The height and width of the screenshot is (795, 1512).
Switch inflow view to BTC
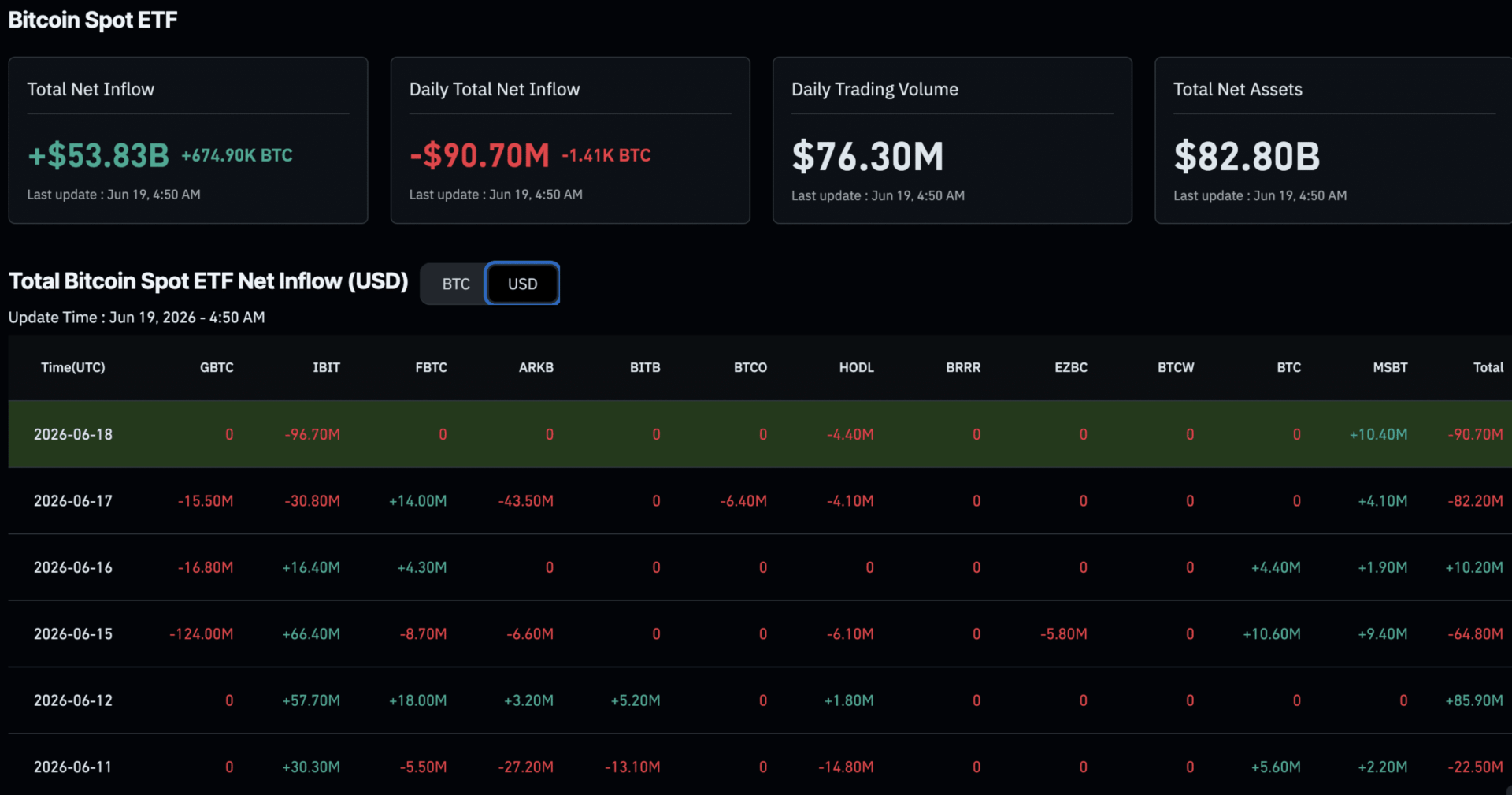click(x=455, y=284)
